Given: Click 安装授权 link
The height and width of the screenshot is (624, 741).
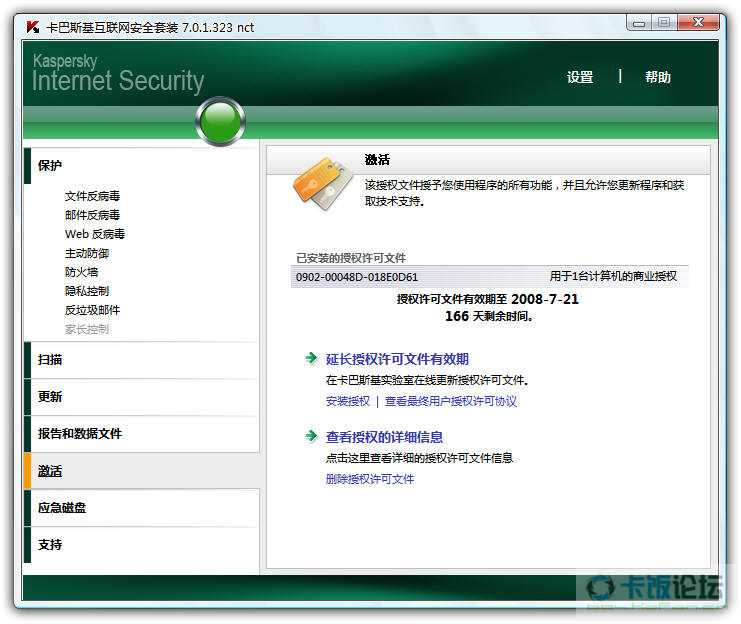Looking at the screenshot, I should point(347,401).
